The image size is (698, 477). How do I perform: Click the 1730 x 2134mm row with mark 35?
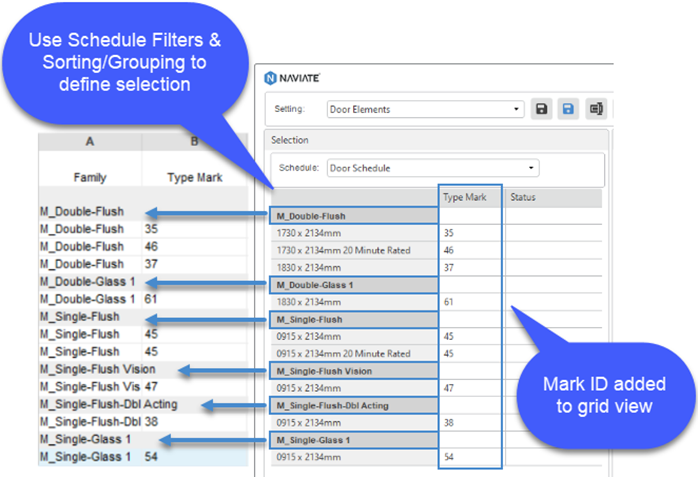[436, 233]
